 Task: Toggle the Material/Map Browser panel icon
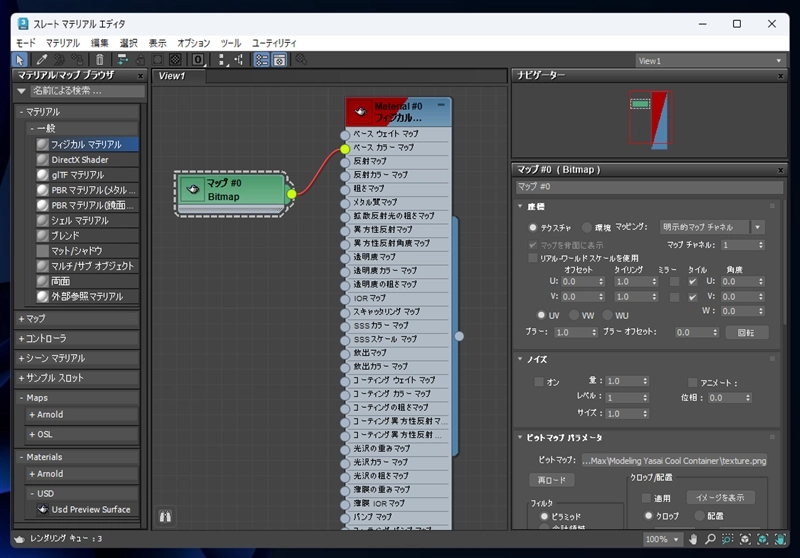262,60
